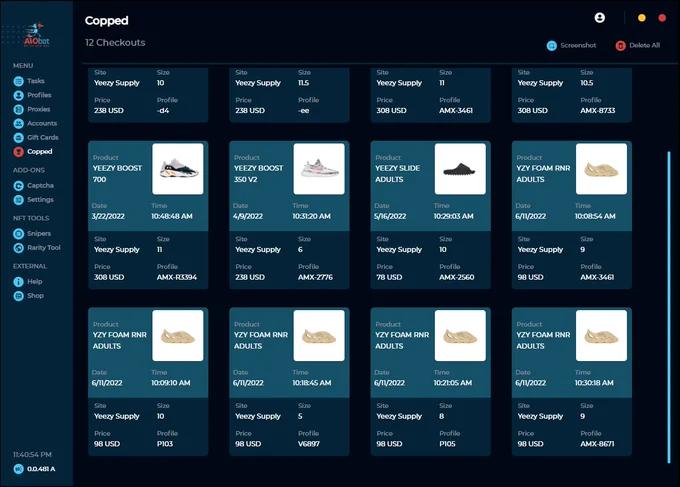
Task: Click the profile 'P105' text
Action: pos(447,444)
